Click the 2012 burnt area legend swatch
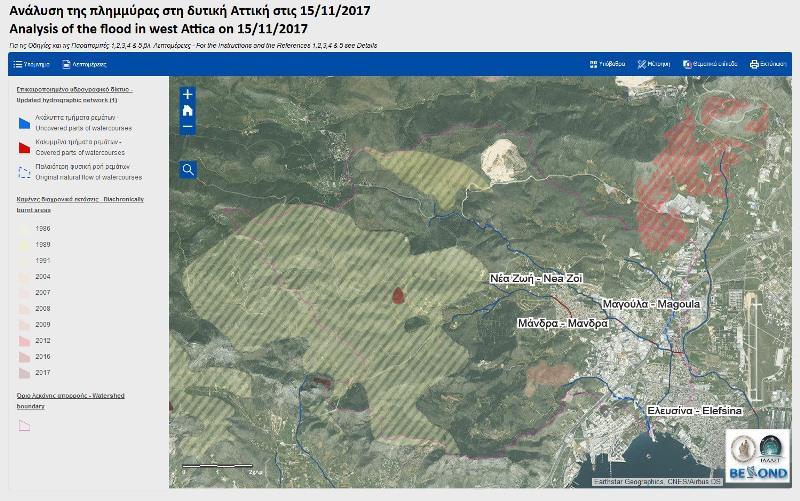 pos(24,340)
